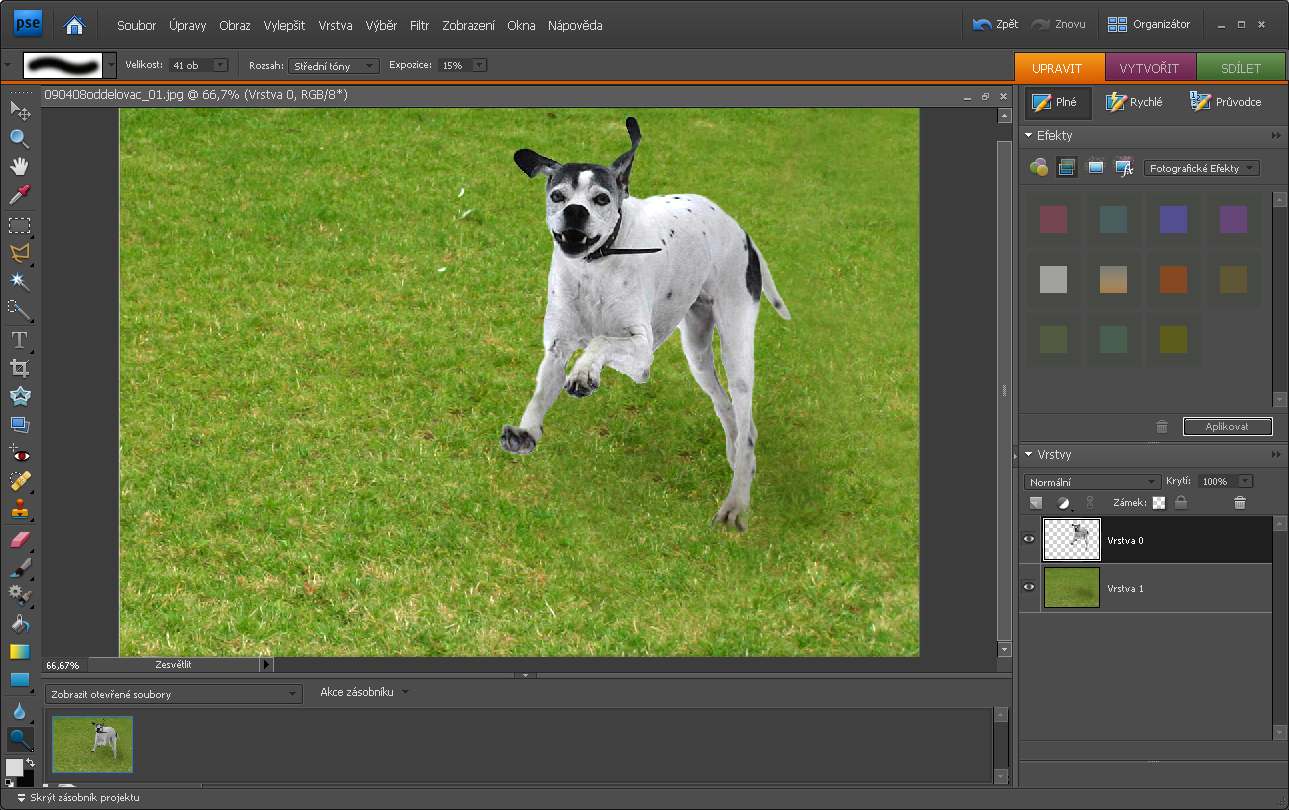Activate the Crop tool
The height and width of the screenshot is (810, 1289).
(x=19, y=368)
